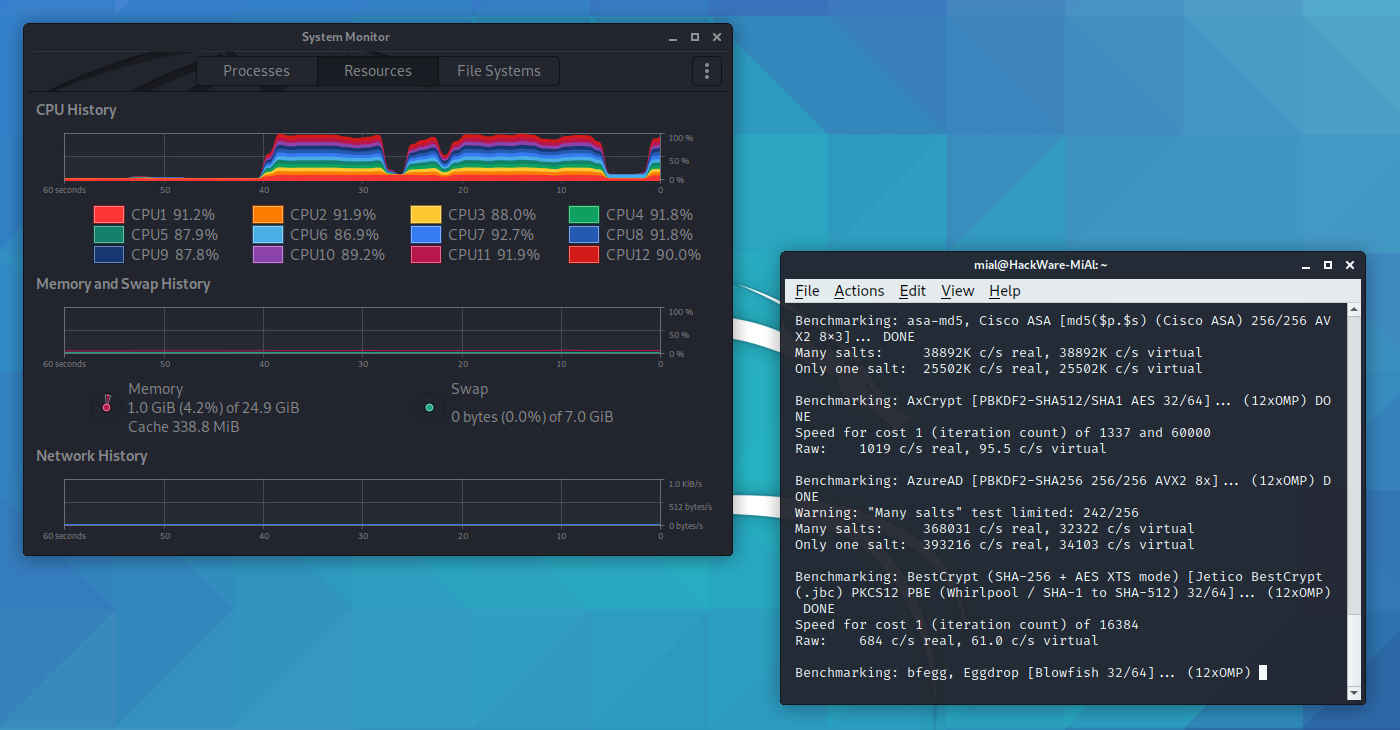
Task: Change the CPU1 color swatch
Action: (x=109, y=215)
